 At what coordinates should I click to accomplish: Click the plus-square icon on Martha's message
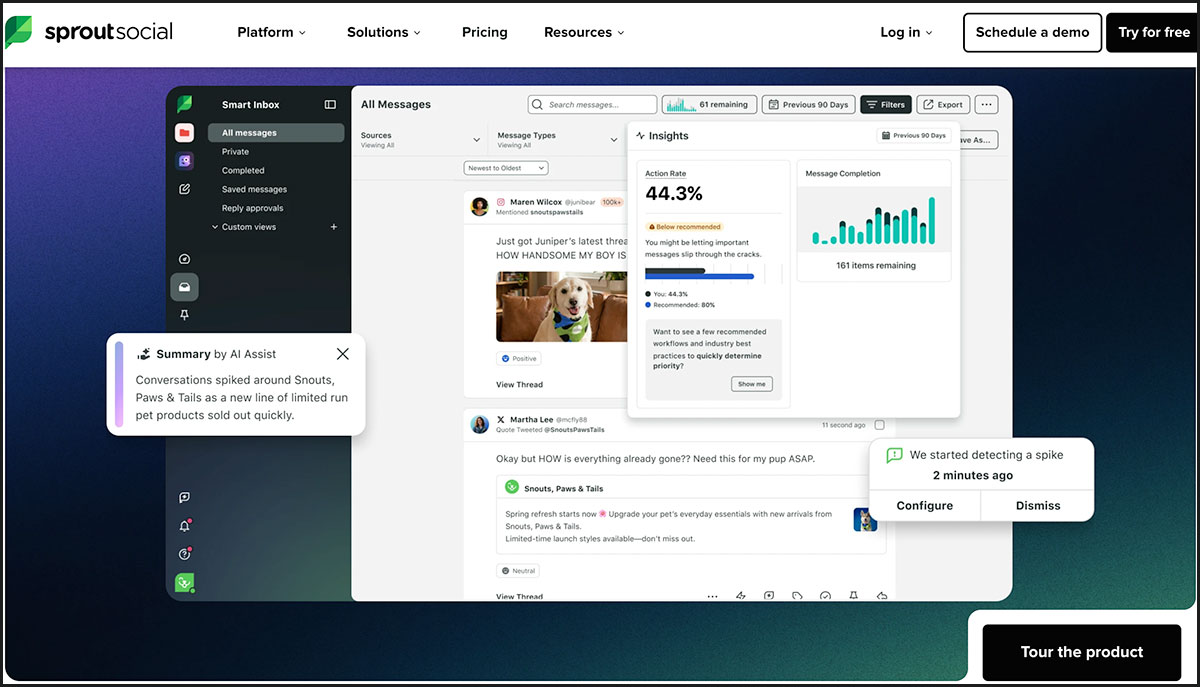pos(769,595)
